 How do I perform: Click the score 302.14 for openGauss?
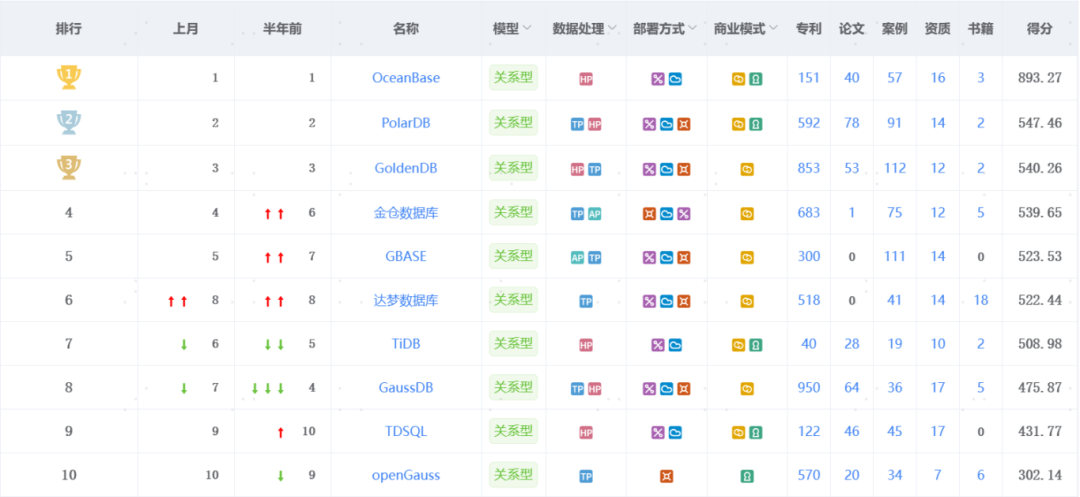click(1039, 475)
